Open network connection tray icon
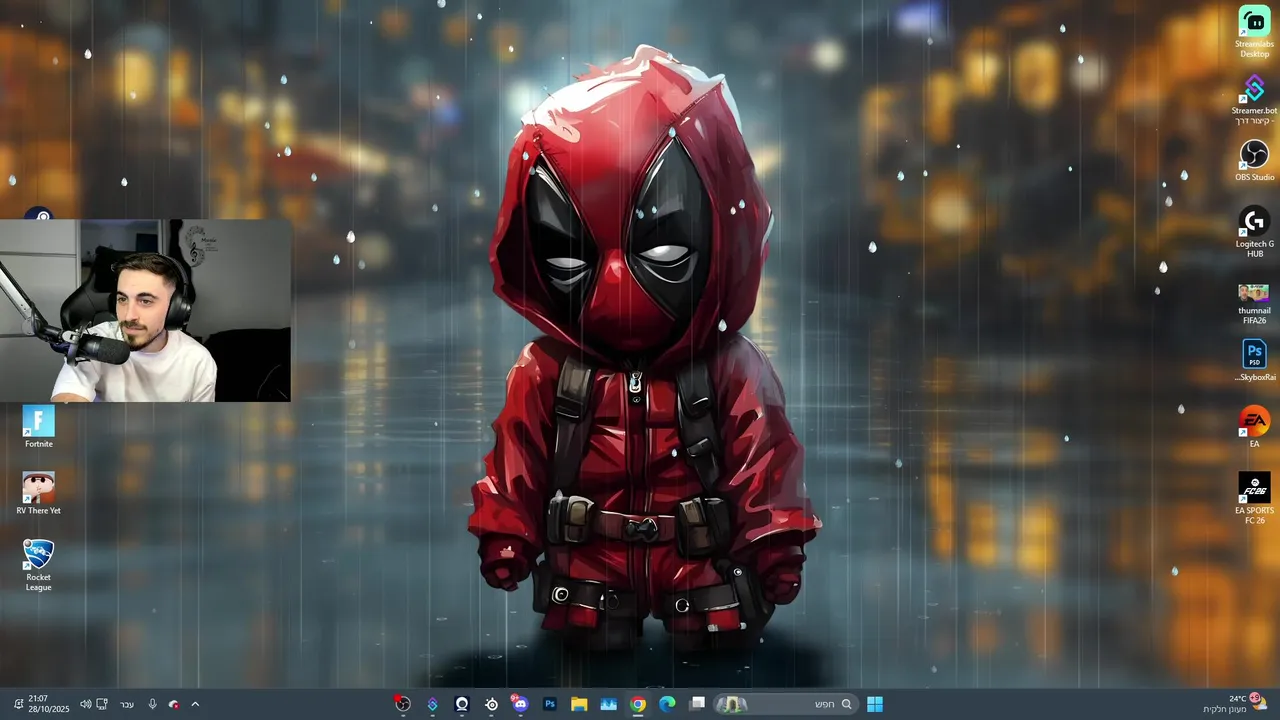 (102, 704)
